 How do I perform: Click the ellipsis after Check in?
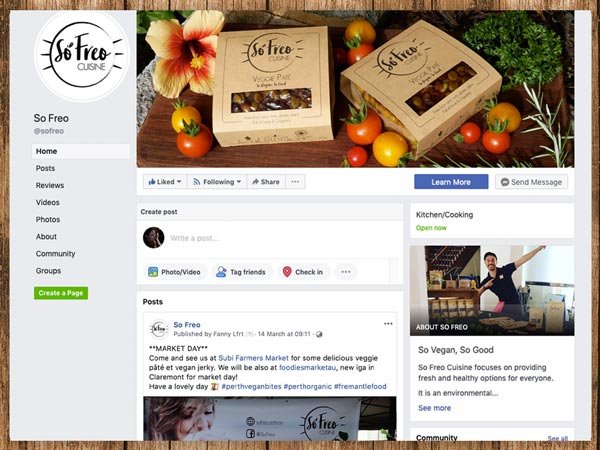[346, 272]
